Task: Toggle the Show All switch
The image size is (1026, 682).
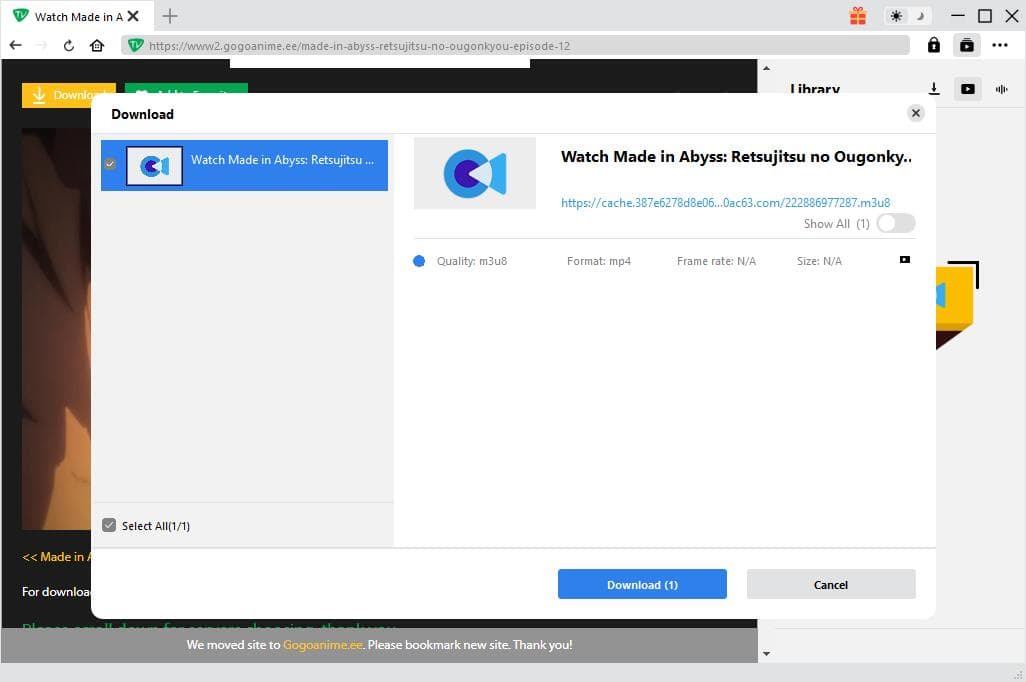Action: pos(895,224)
